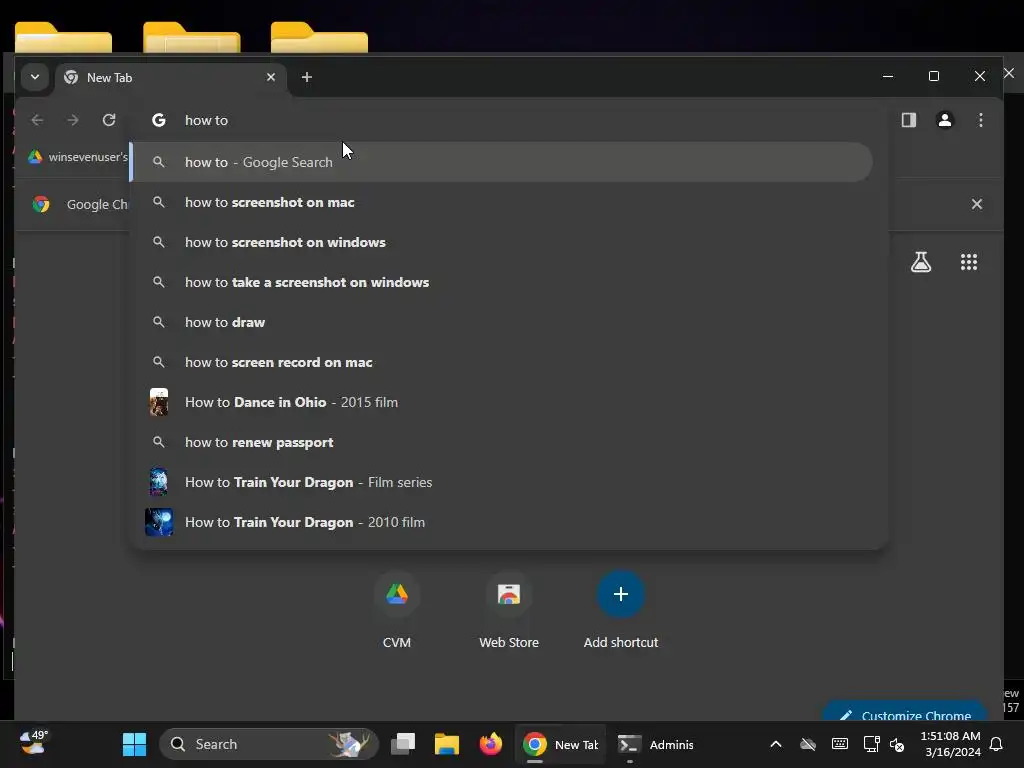Screen dimensions: 1024x768
Task: Open the Windows weather widget
Action: click(x=34, y=743)
